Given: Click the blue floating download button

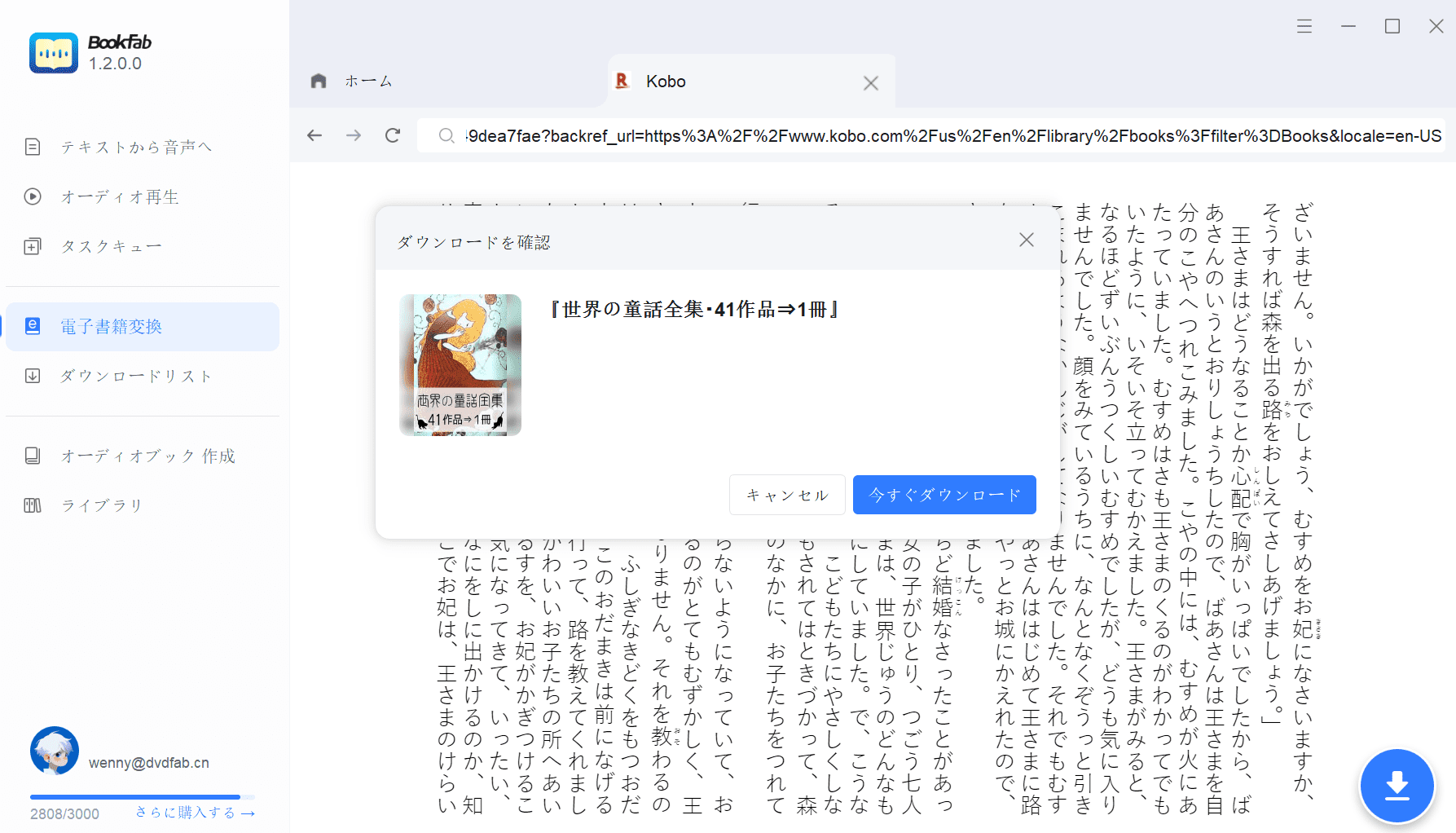Looking at the screenshot, I should point(1397,786).
